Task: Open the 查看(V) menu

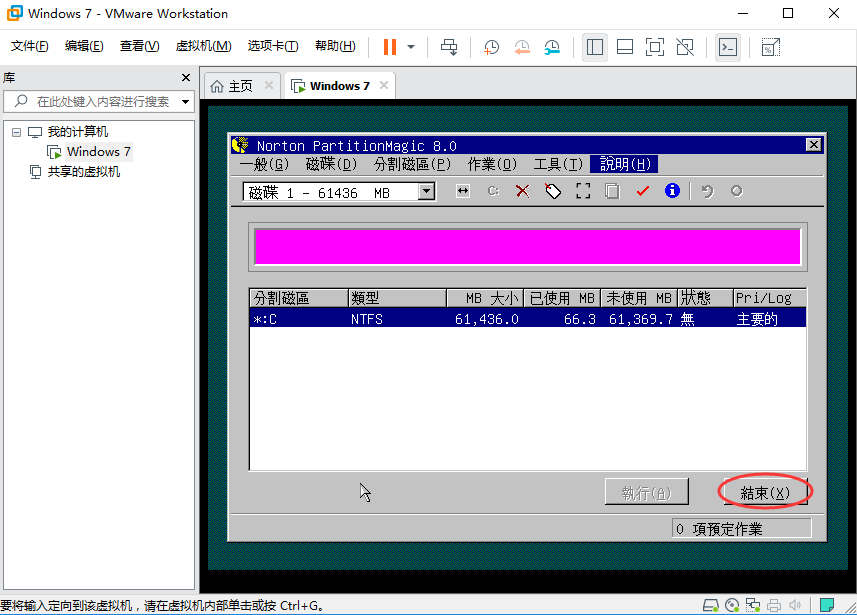Action: pyautogui.click(x=139, y=46)
